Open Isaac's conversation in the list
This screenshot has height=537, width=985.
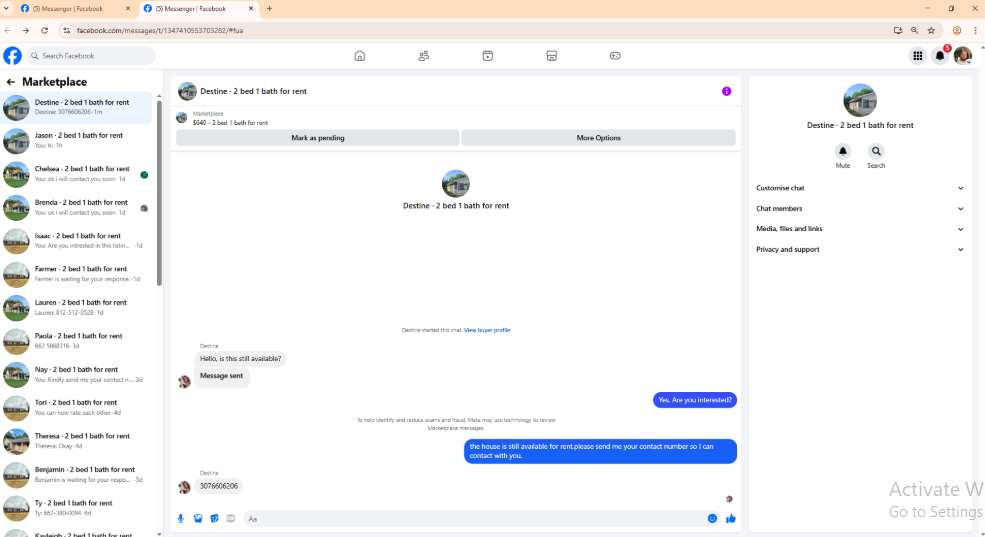pyautogui.click(x=77, y=241)
